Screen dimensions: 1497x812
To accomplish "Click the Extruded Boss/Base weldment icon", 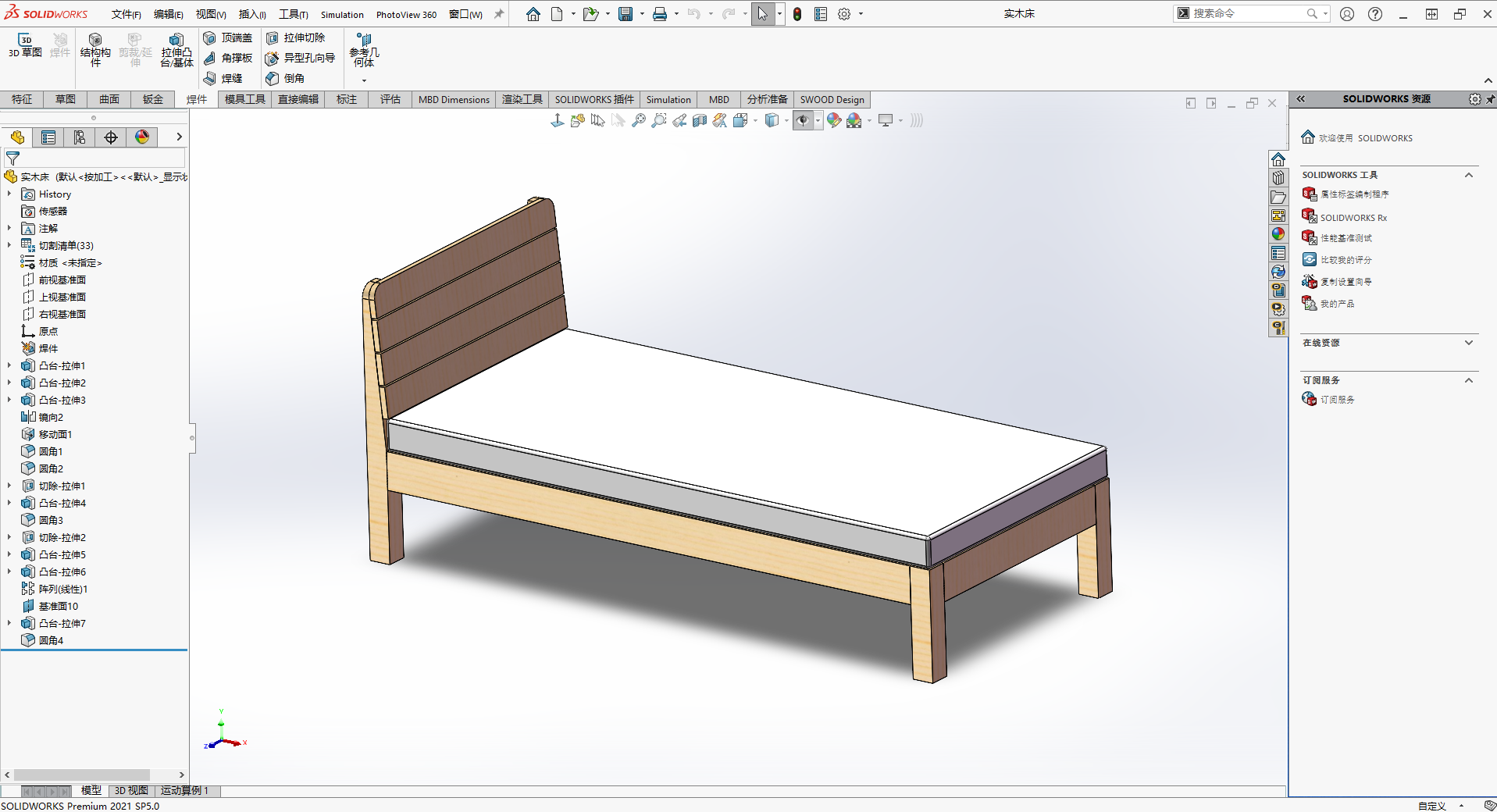I will tap(176, 51).
